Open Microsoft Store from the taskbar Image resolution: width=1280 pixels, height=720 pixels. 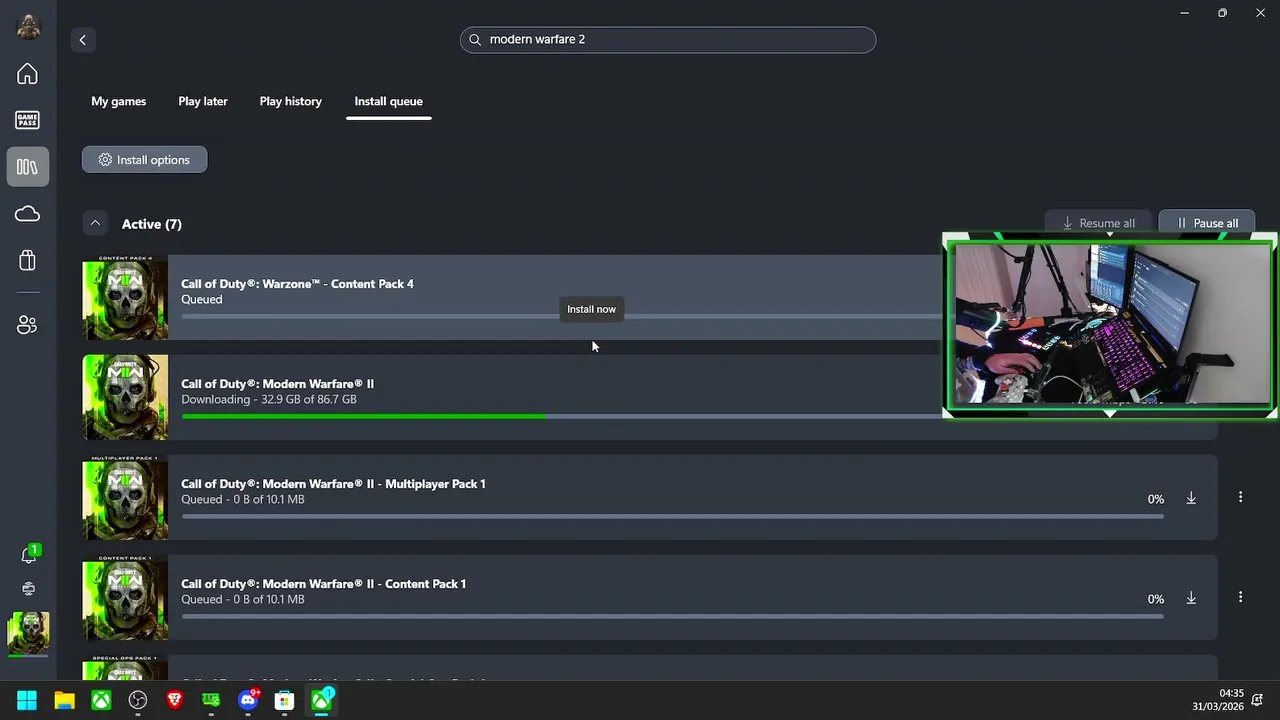pos(285,701)
